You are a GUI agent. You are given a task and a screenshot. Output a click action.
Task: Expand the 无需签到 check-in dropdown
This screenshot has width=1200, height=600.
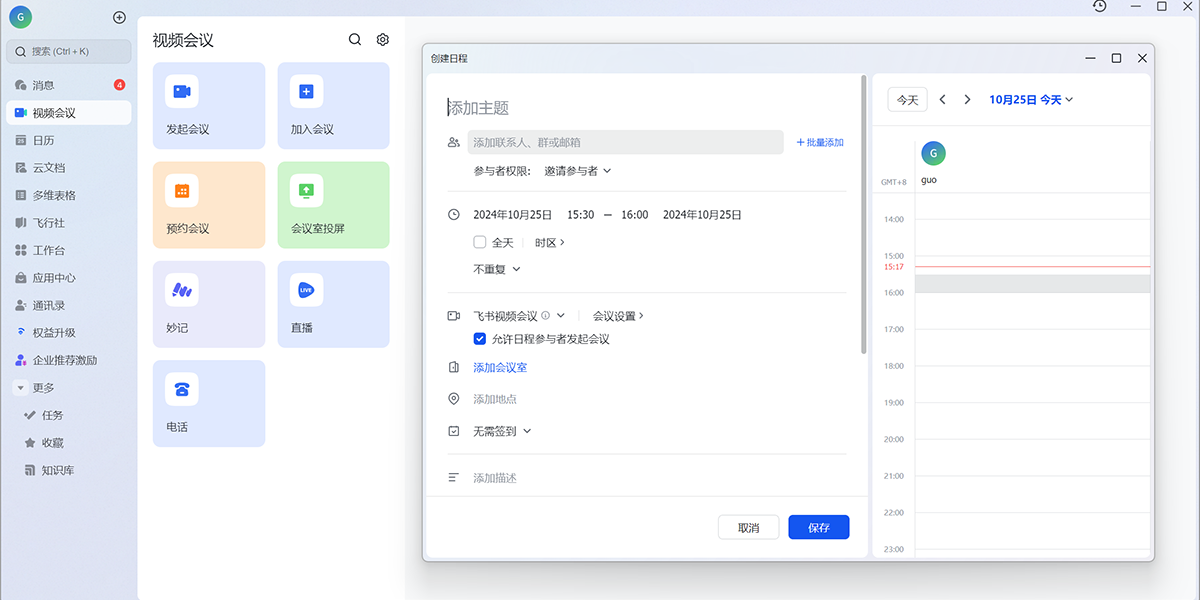pos(502,431)
